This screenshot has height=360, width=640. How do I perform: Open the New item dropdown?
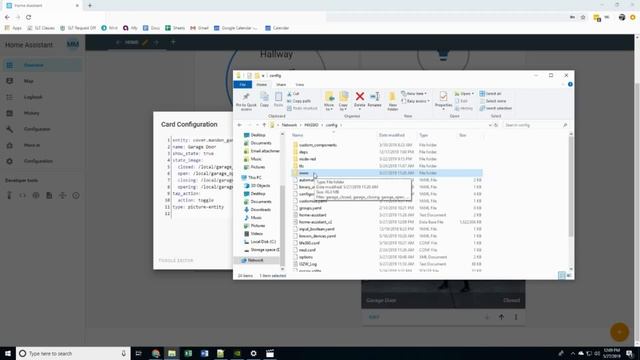[x=414, y=94]
